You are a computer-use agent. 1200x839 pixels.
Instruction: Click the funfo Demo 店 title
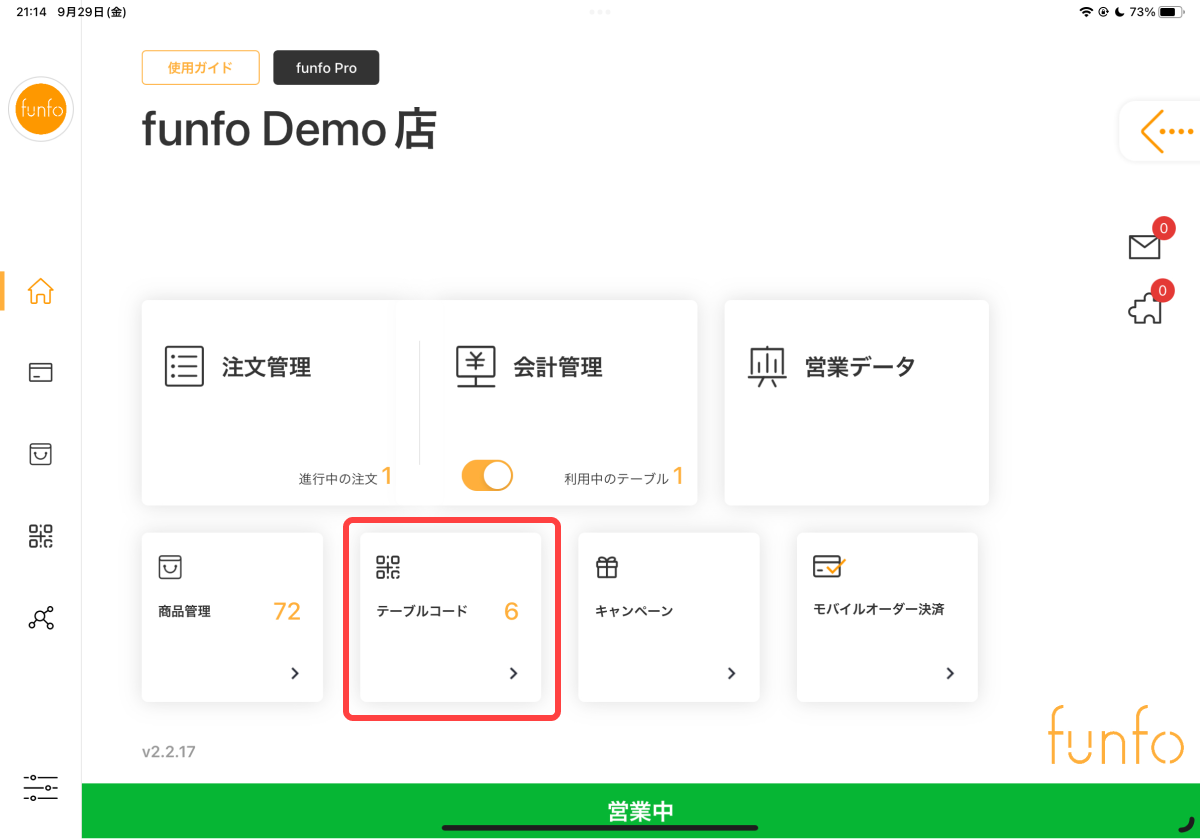point(289,130)
